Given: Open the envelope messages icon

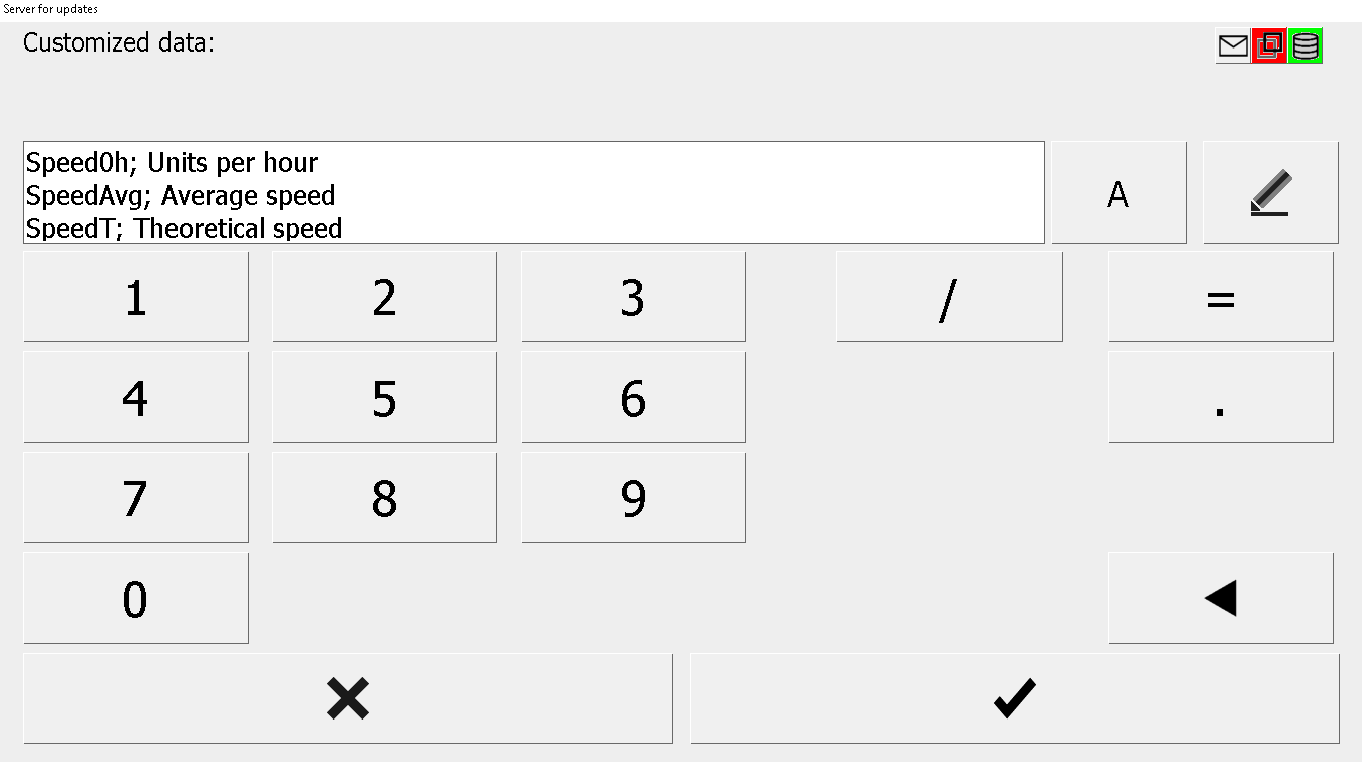Looking at the screenshot, I should coord(1233,46).
